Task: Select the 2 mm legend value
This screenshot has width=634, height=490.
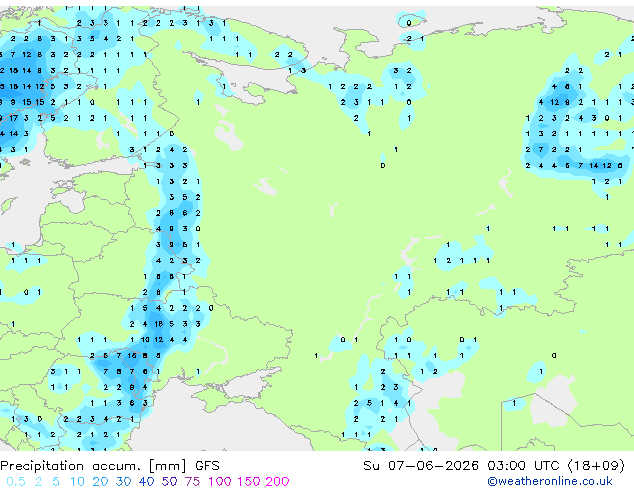Action: [38, 482]
